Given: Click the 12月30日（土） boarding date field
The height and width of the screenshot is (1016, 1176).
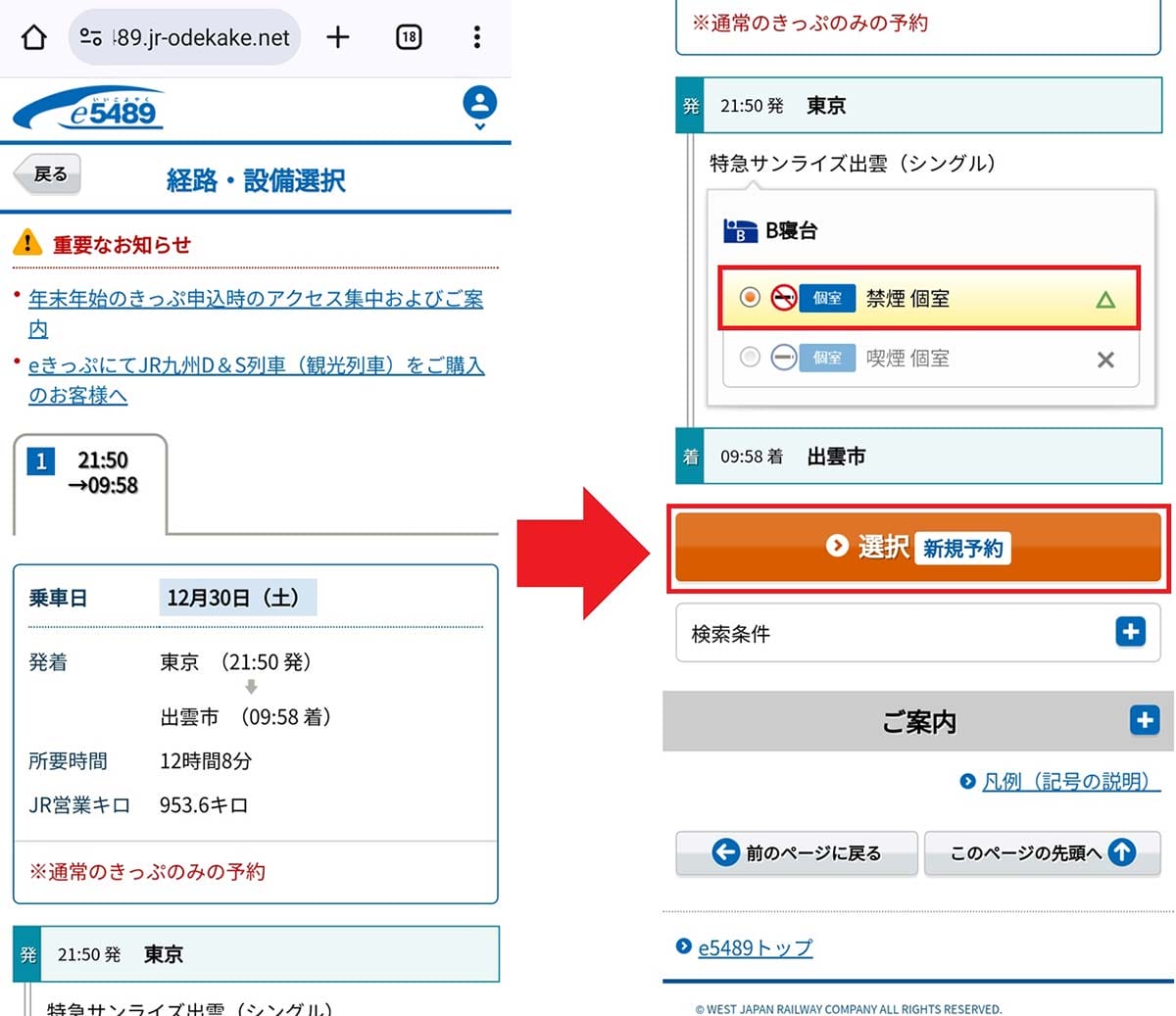Looking at the screenshot, I should click(x=237, y=598).
